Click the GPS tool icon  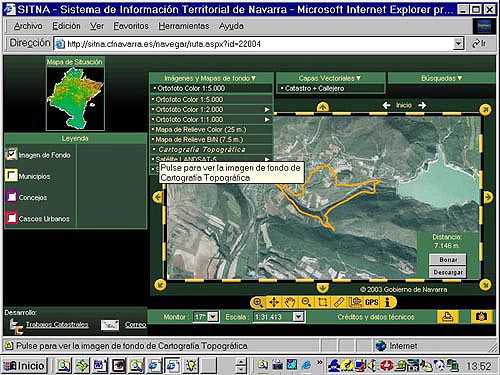coord(372,302)
